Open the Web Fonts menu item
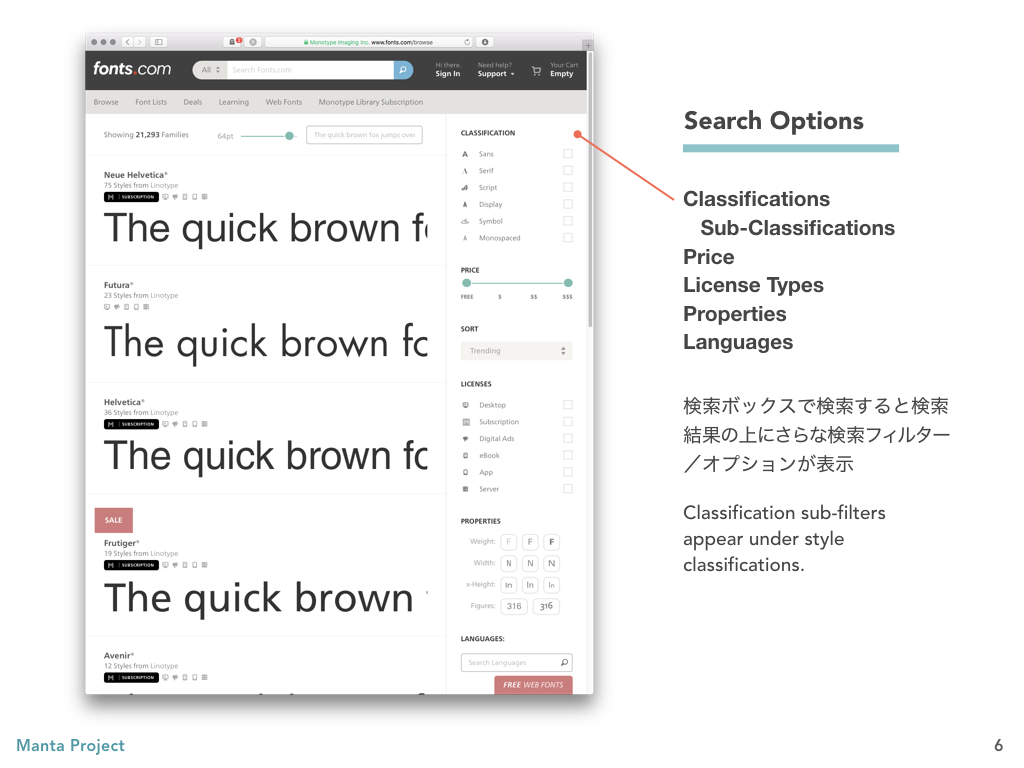The width and height of the screenshot is (1024, 768). (x=284, y=102)
